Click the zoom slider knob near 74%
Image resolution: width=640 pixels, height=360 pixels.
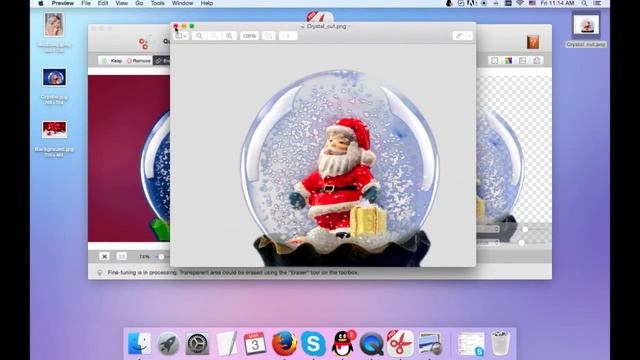pos(161,256)
